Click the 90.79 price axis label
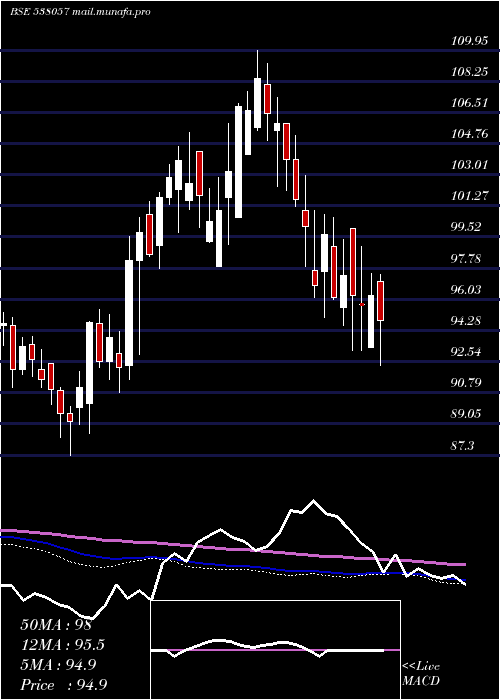This screenshot has width=500, height=700. click(467, 383)
